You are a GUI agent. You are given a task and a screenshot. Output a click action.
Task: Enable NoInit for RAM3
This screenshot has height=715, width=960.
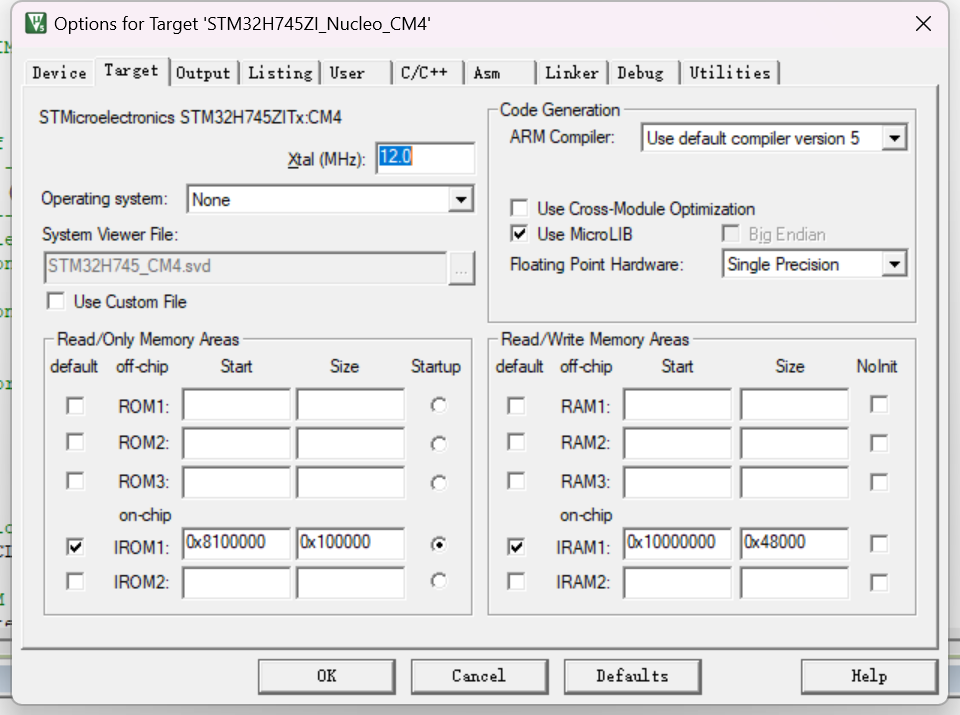pyautogui.click(x=879, y=482)
